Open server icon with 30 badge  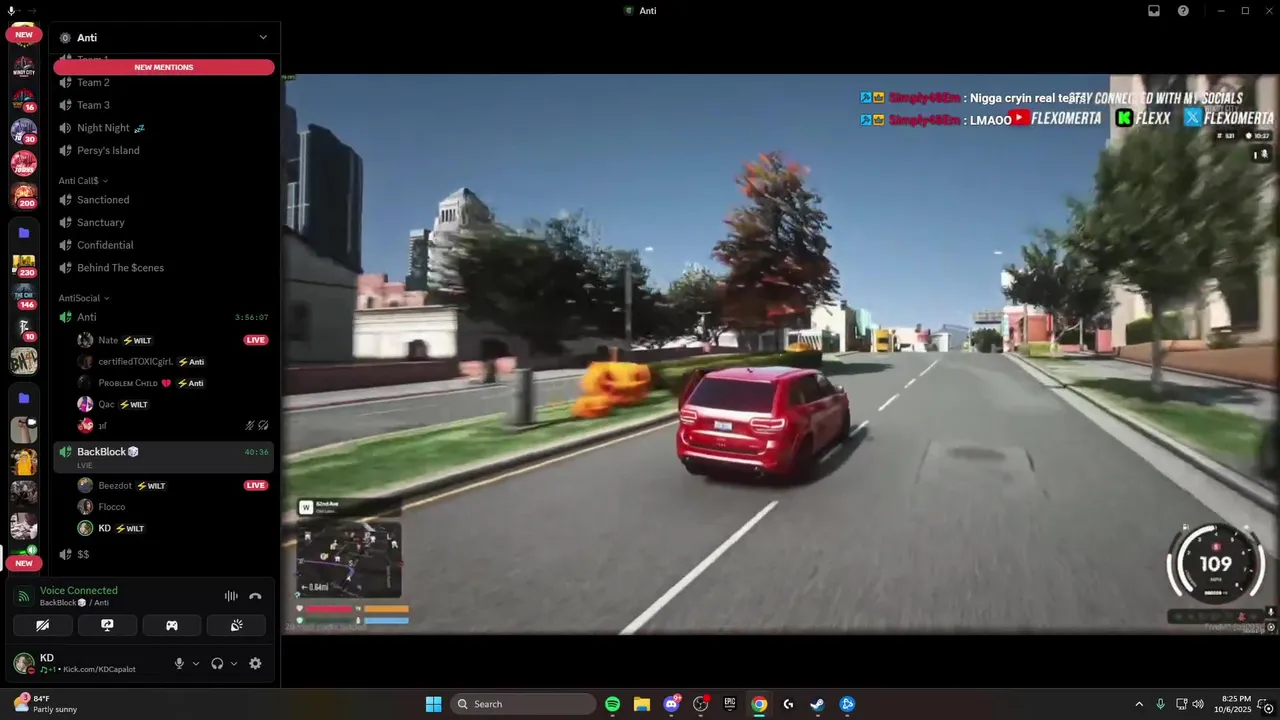click(24, 132)
